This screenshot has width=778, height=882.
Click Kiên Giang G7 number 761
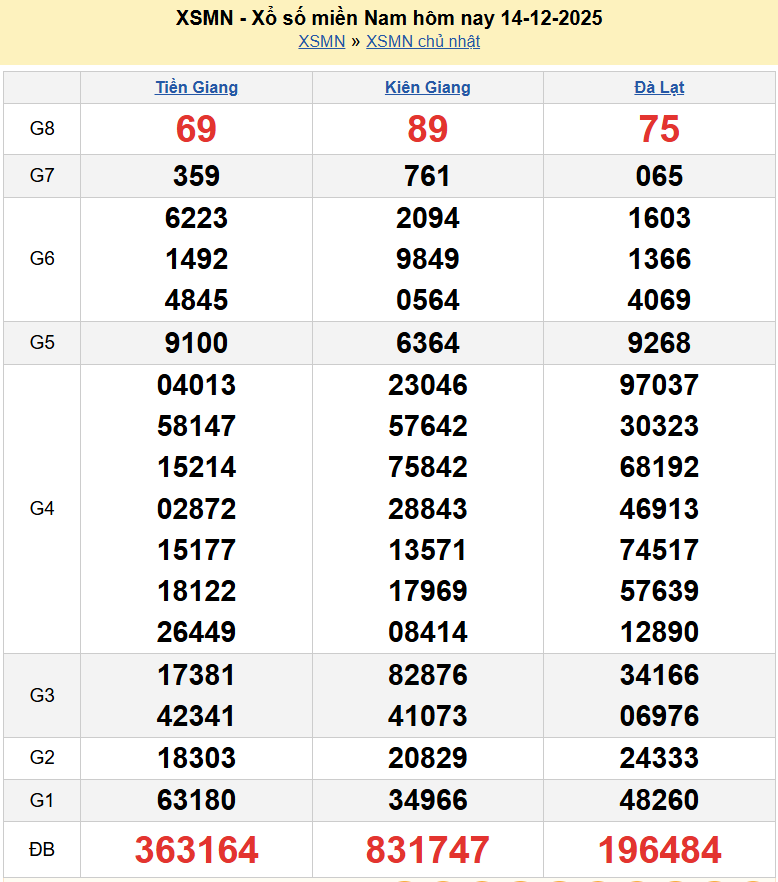[x=427, y=176]
